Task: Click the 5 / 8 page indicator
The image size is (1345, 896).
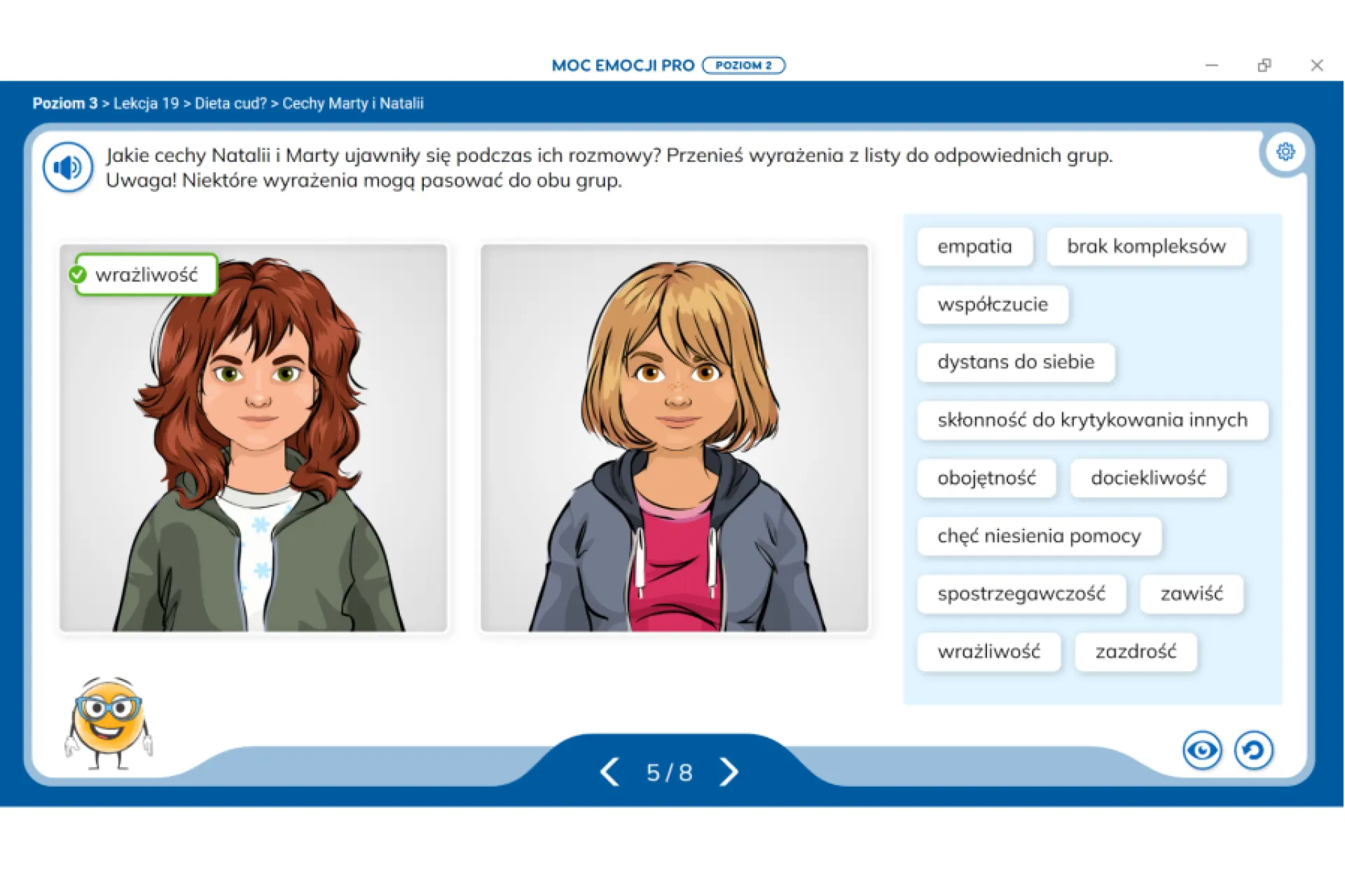Action: tap(669, 773)
